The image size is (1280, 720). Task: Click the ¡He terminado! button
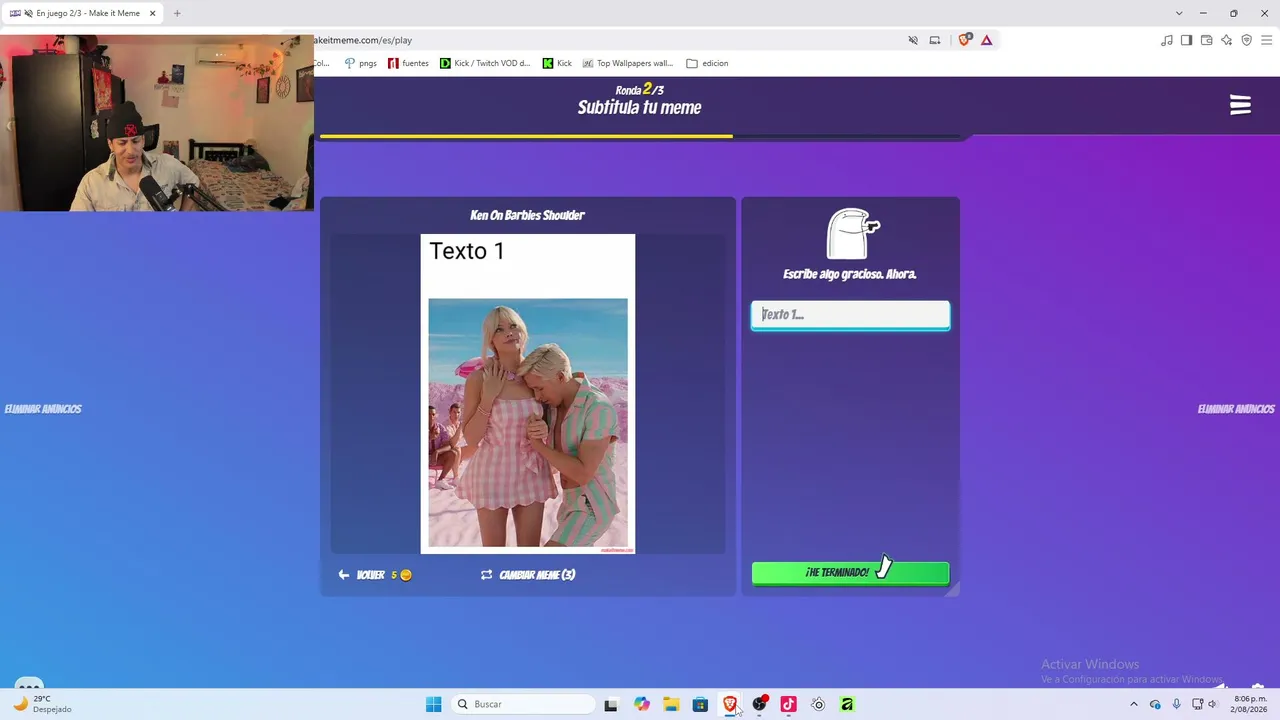850,573
